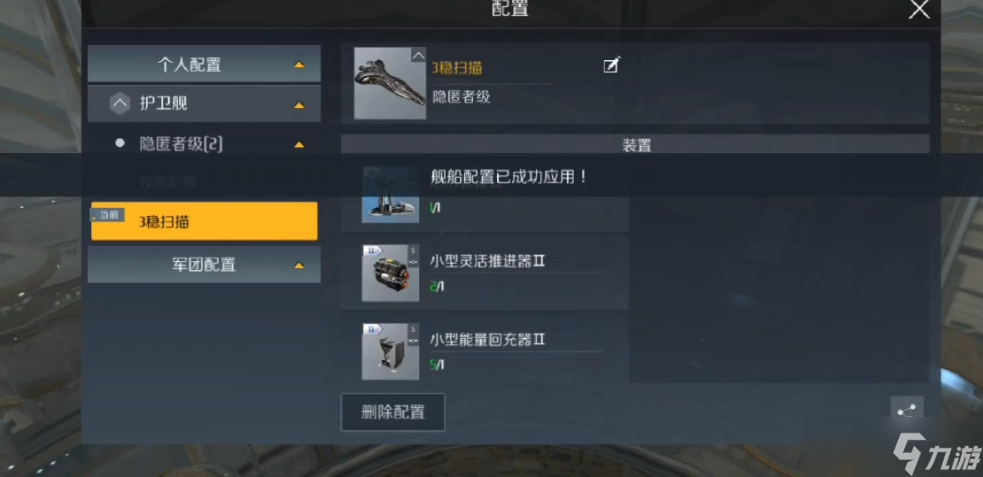Close the 配置 window with X
983x477 pixels.
pyautogui.click(x=920, y=10)
